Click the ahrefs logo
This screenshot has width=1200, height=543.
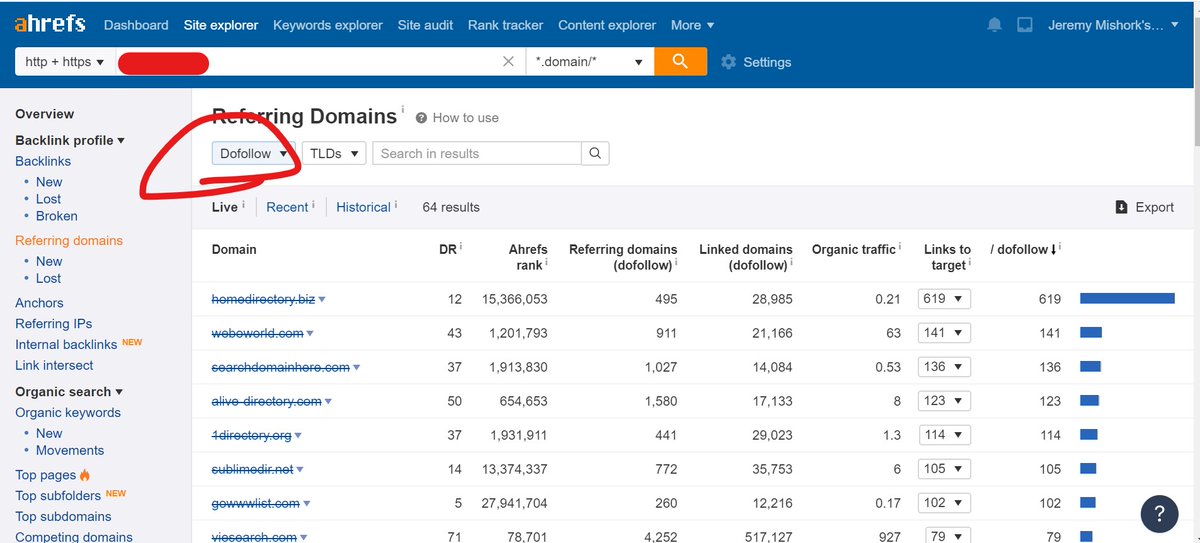[x=50, y=24]
